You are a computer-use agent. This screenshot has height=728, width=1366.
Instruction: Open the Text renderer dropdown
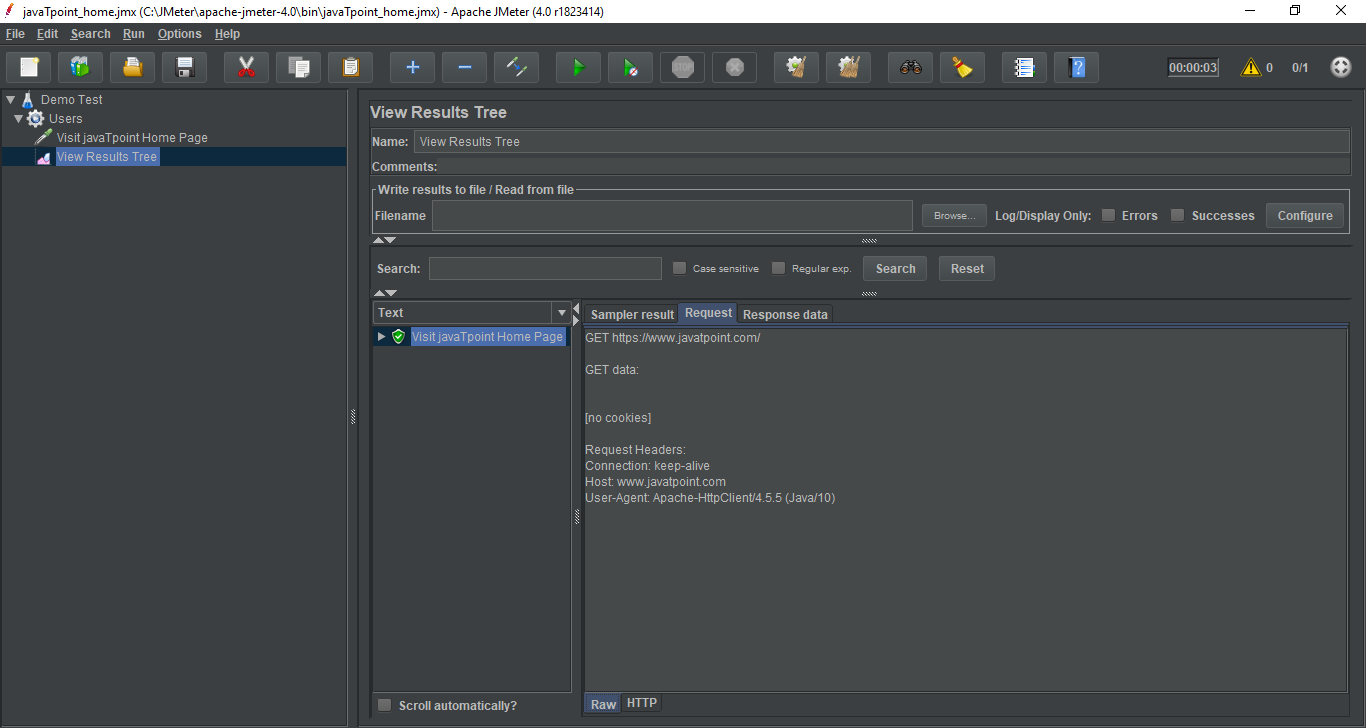coord(561,313)
